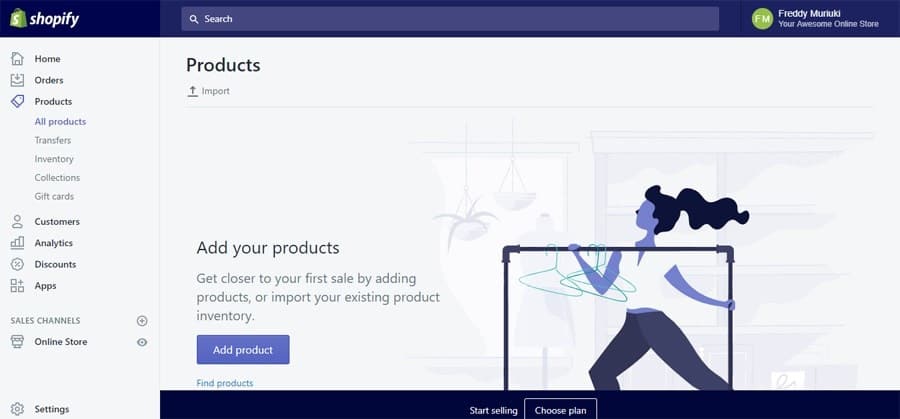The width and height of the screenshot is (900, 419).
Task: Open the Transfers submenu item
Action: point(53,140)
